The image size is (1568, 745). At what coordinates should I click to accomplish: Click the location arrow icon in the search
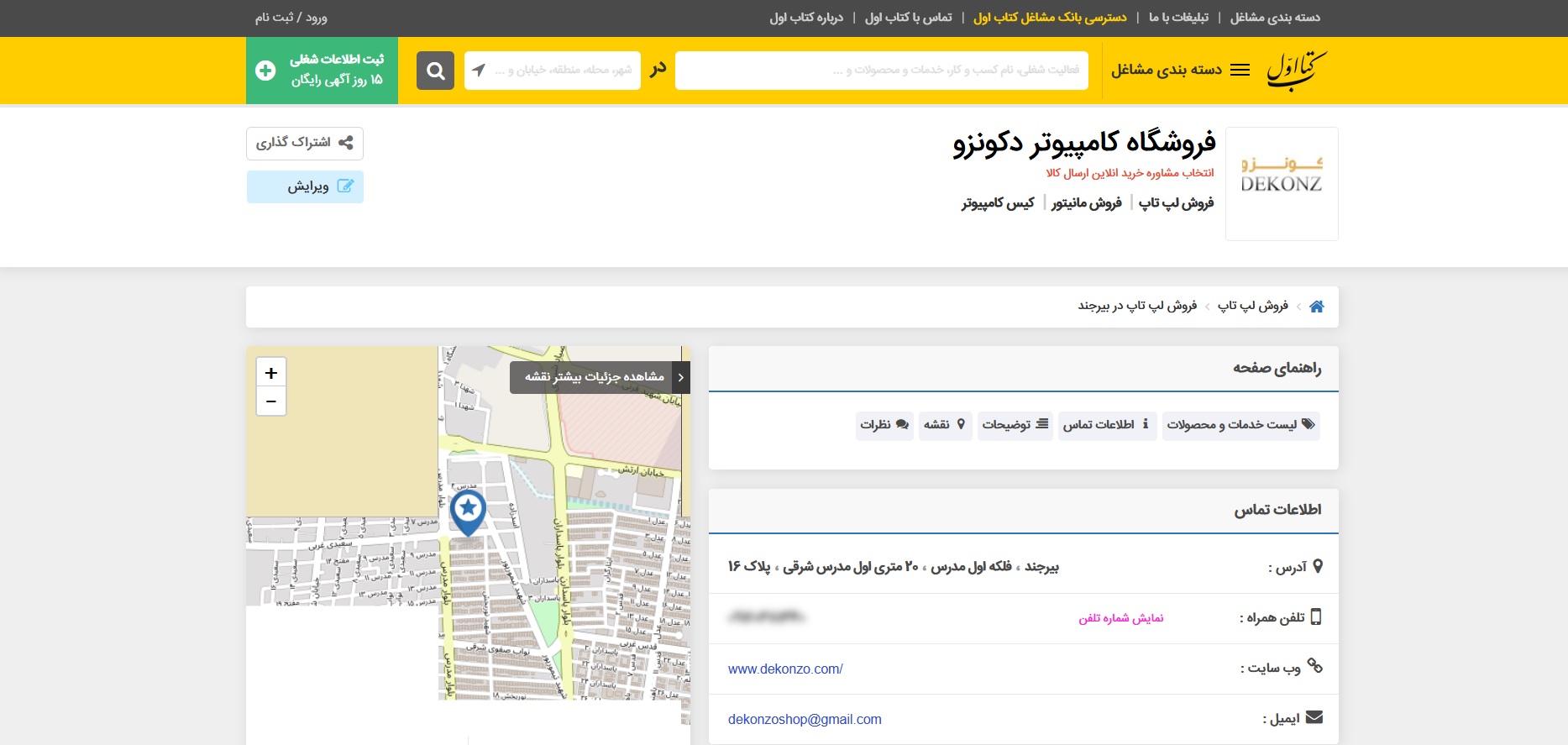click(x=479, y=71)
